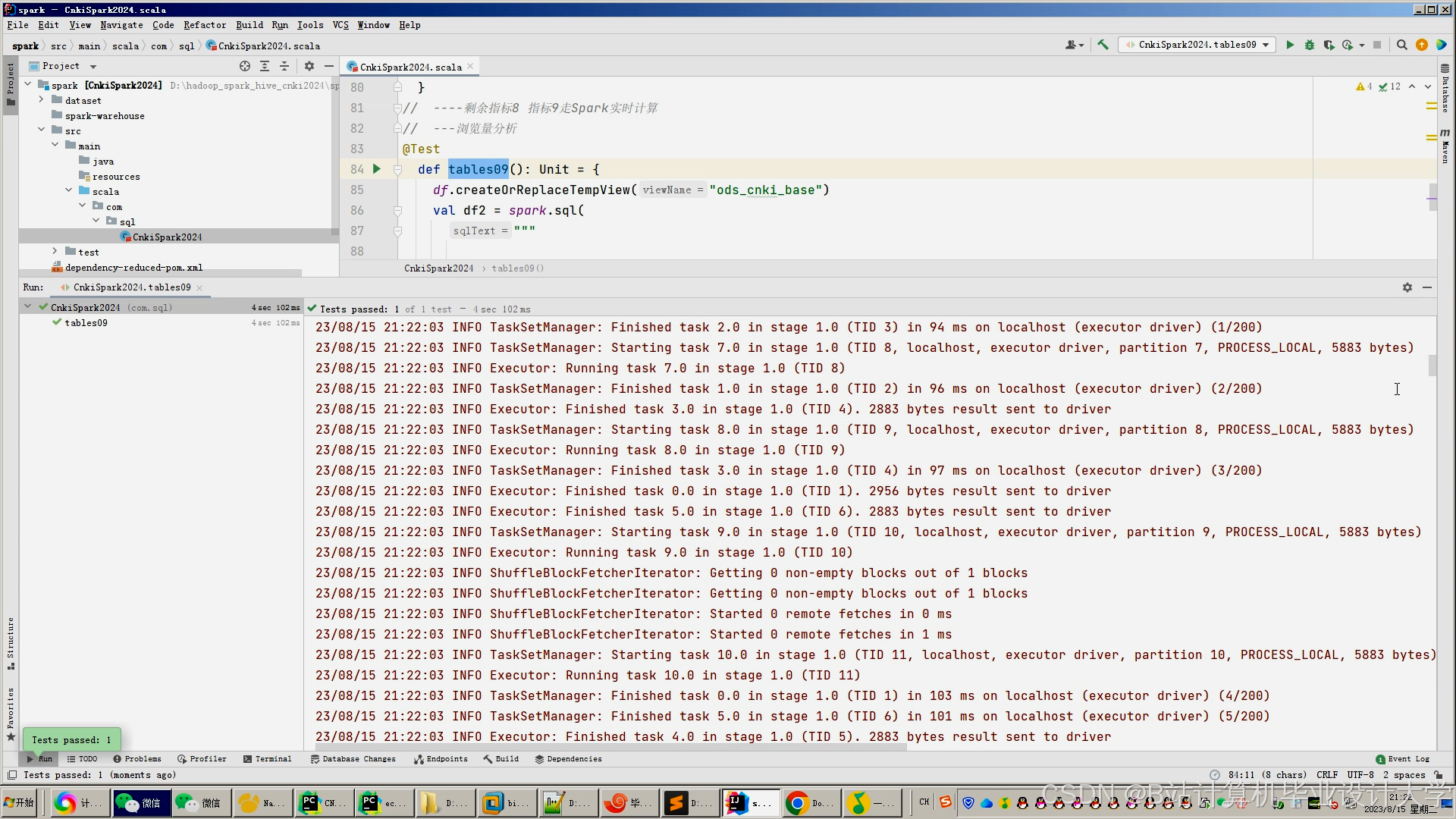
Task: Open the Refactor menu
Action: tap(204, 25)
